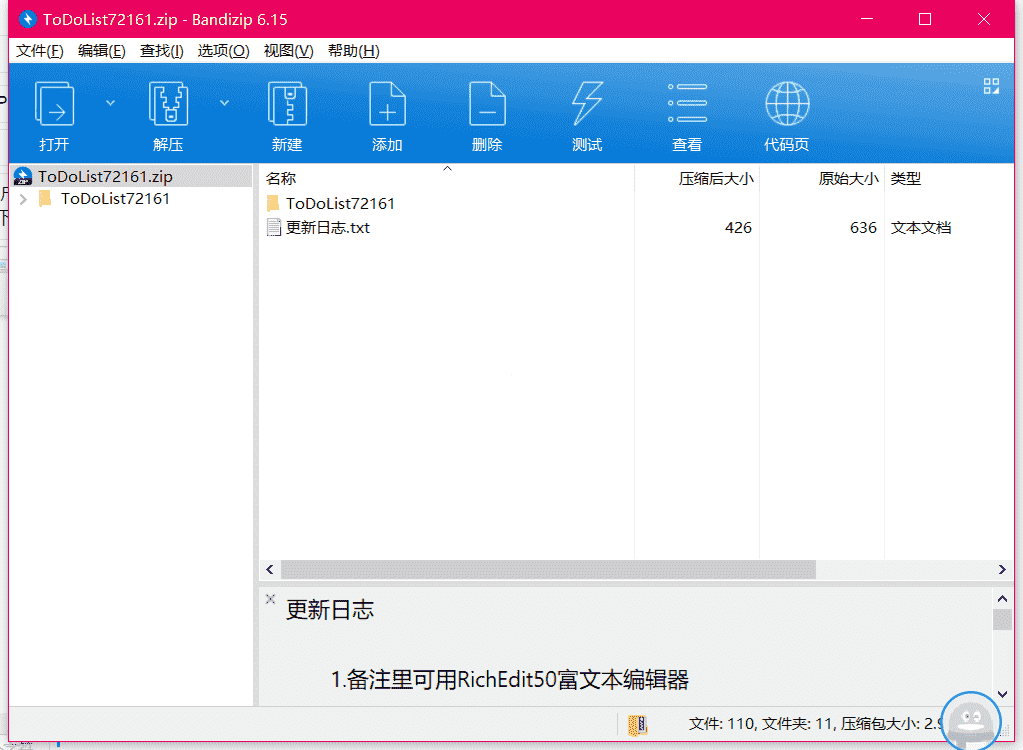Image resolution: width=1023 pixels, height=750 pixels.
Task: Select ToDoList72161 folder in the tree
Action: pyautogui.click(x=115, y=199)
